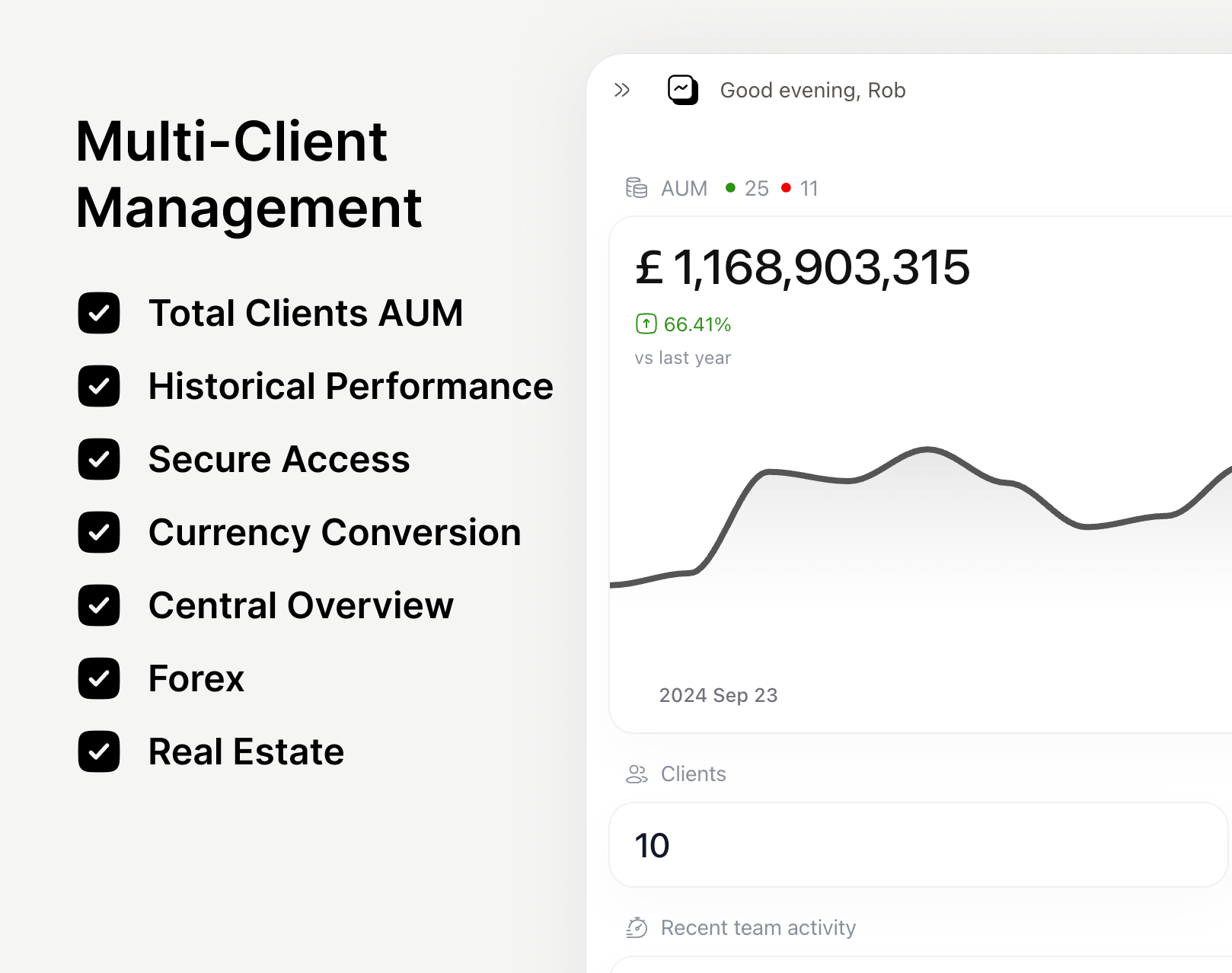The image size is (1232, 973).
Task: Toggle the Secure Access checkbox
Action: pyautogui.click(x=98, y=459)
